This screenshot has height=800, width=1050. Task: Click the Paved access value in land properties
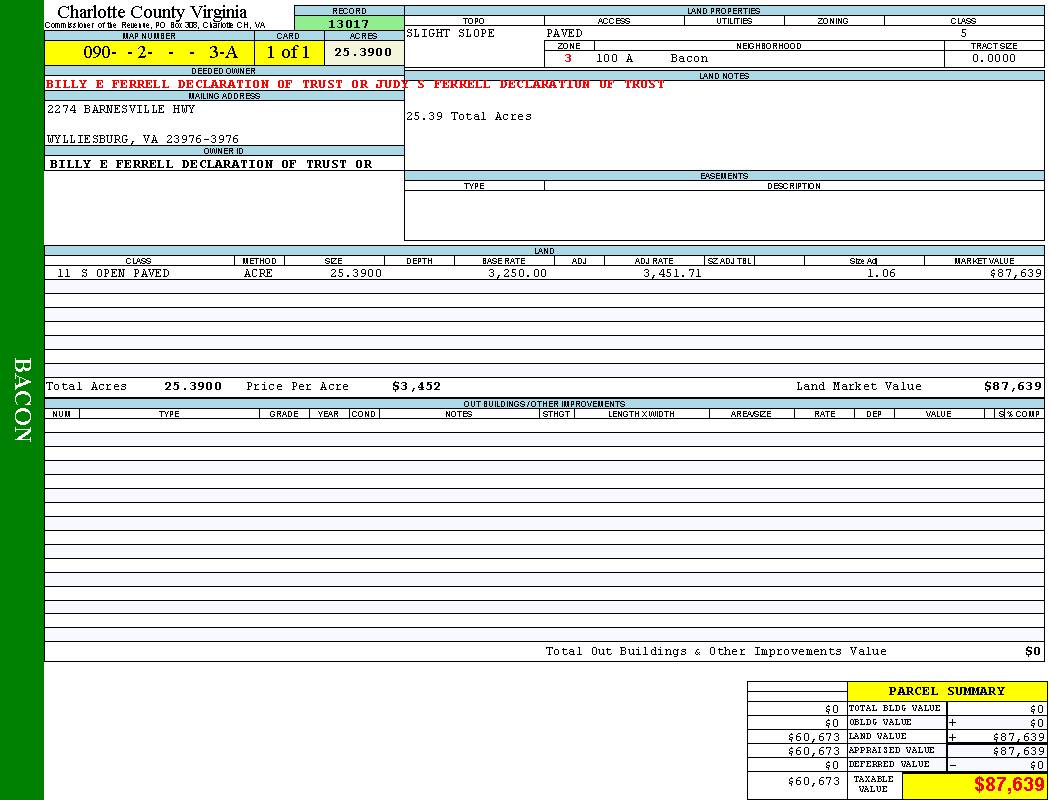pos(565,34)
